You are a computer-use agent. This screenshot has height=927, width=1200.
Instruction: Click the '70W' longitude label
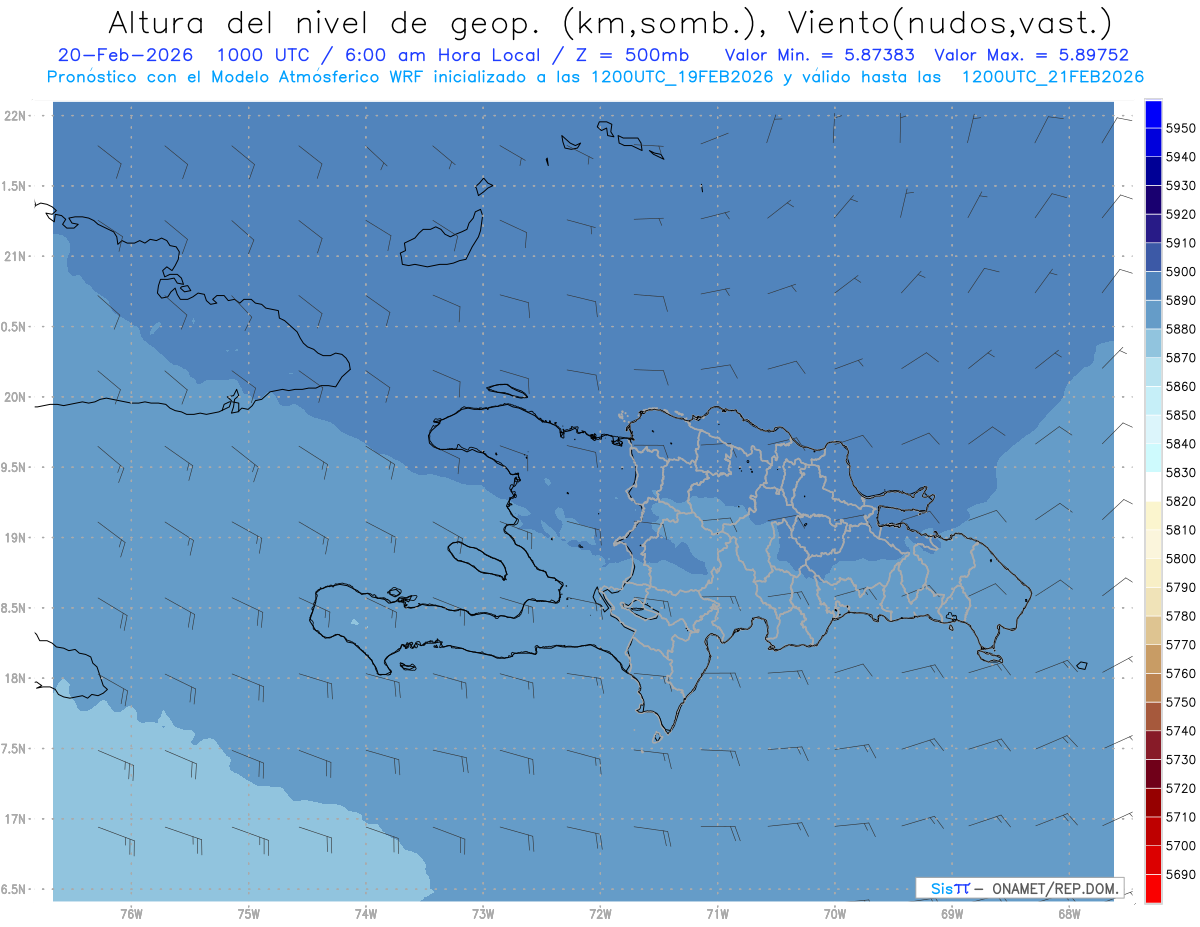(835, 914)
